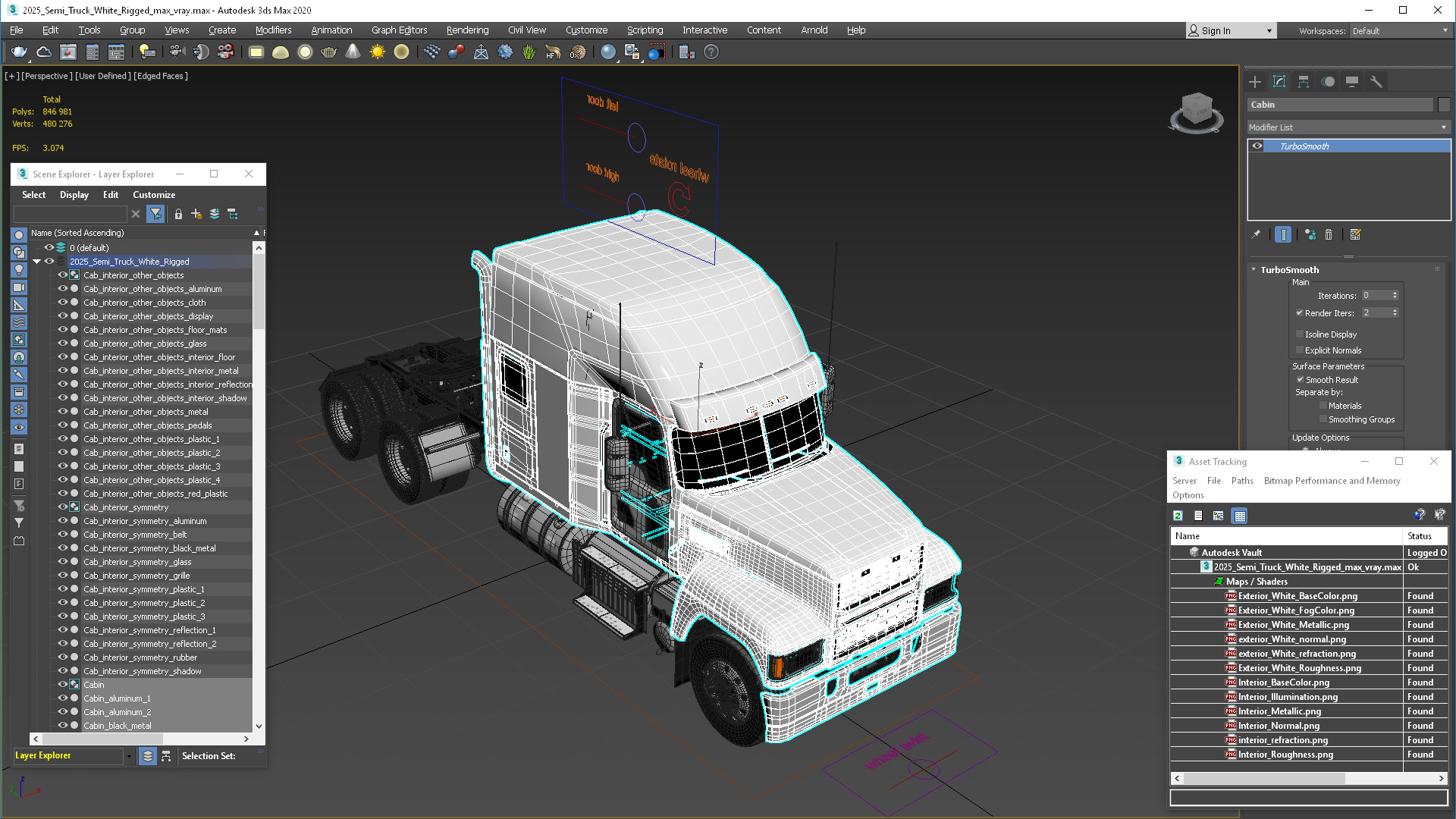Expand 2025_Semi_Truck_White_Rigged tree item
1456x819 pixels.
(37, 261)
